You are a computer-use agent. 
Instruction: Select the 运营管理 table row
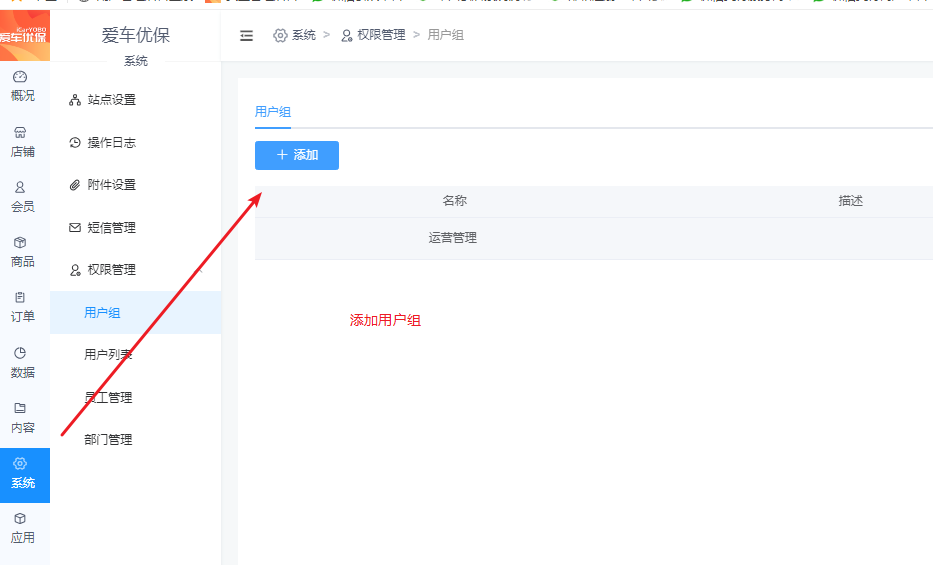click(x=594, y=238)
